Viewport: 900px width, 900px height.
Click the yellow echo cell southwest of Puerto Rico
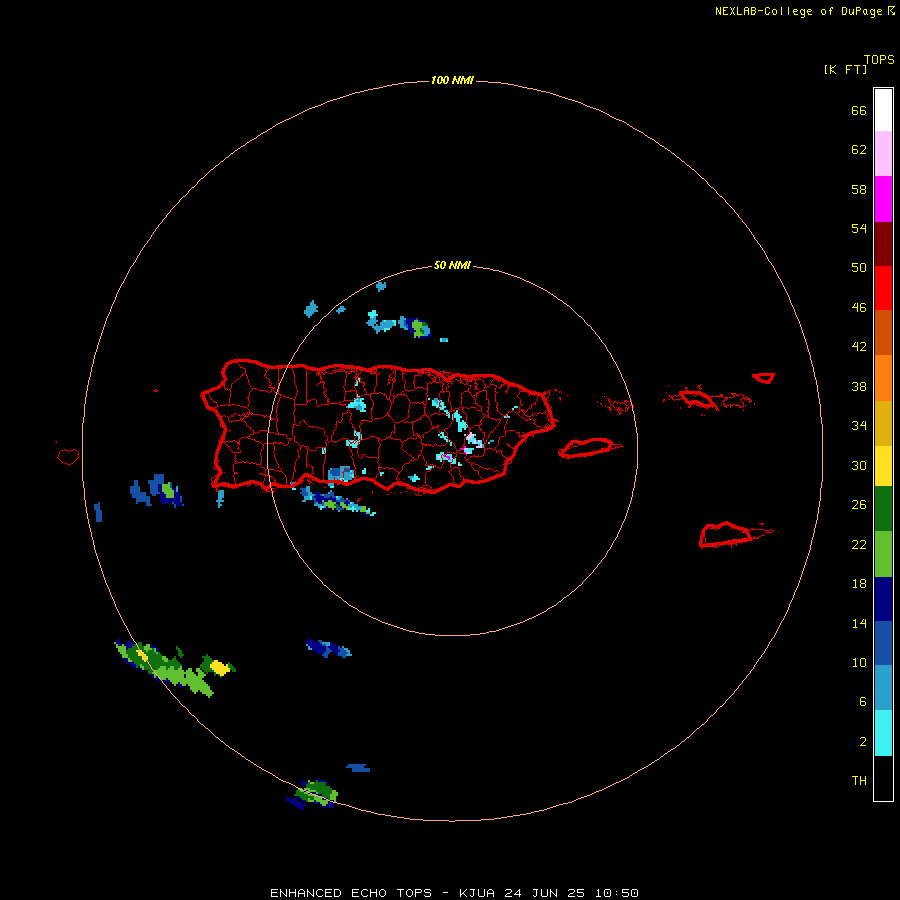[219, 667]
